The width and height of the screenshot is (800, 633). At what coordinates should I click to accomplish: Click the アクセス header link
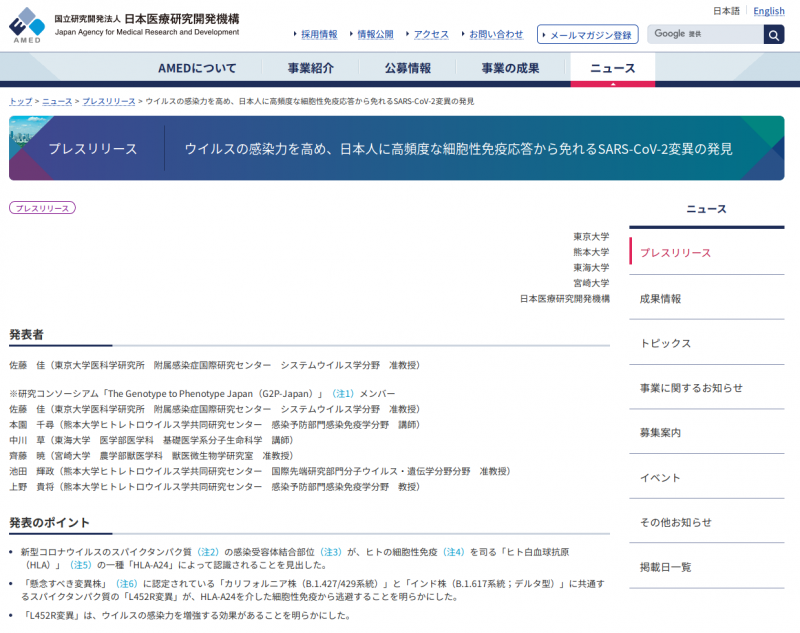click(430, 33)
